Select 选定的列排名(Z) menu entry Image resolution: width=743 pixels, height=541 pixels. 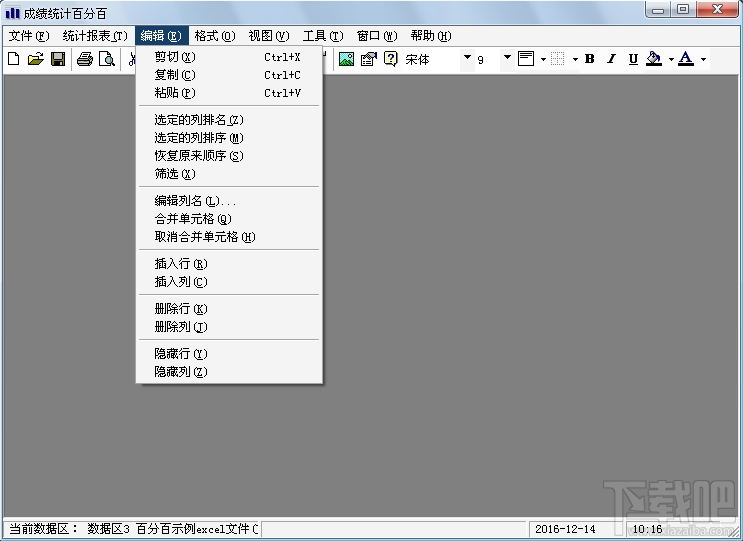point(229,120)
